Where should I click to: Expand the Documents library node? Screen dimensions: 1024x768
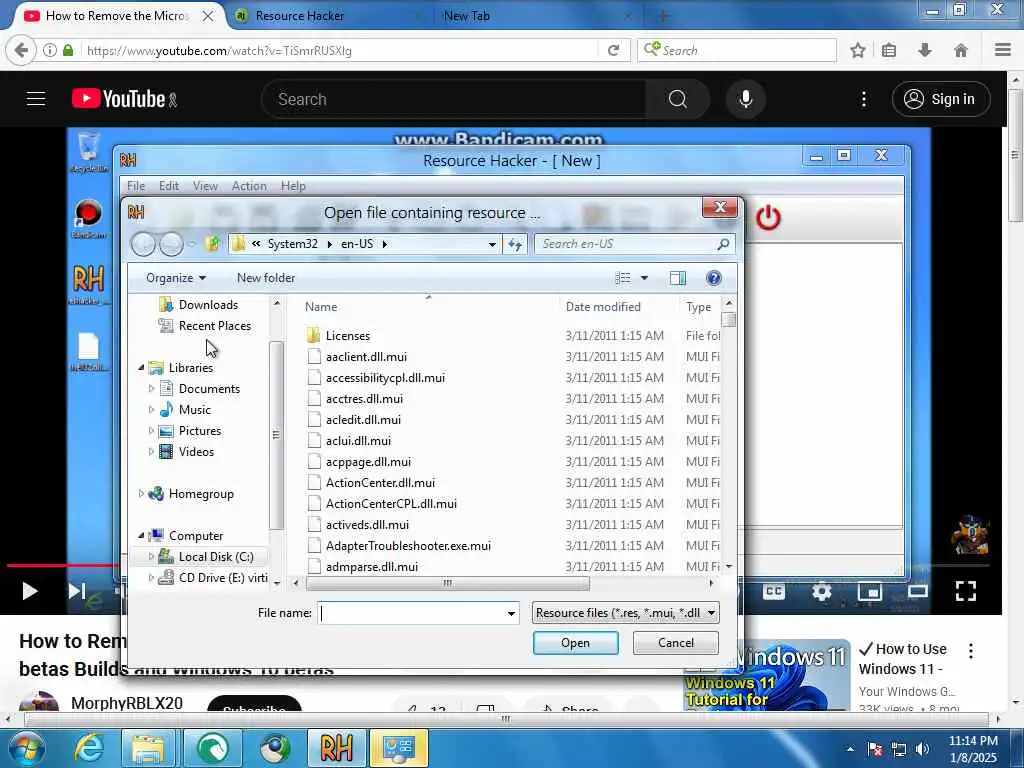click(x=152, y=389)
